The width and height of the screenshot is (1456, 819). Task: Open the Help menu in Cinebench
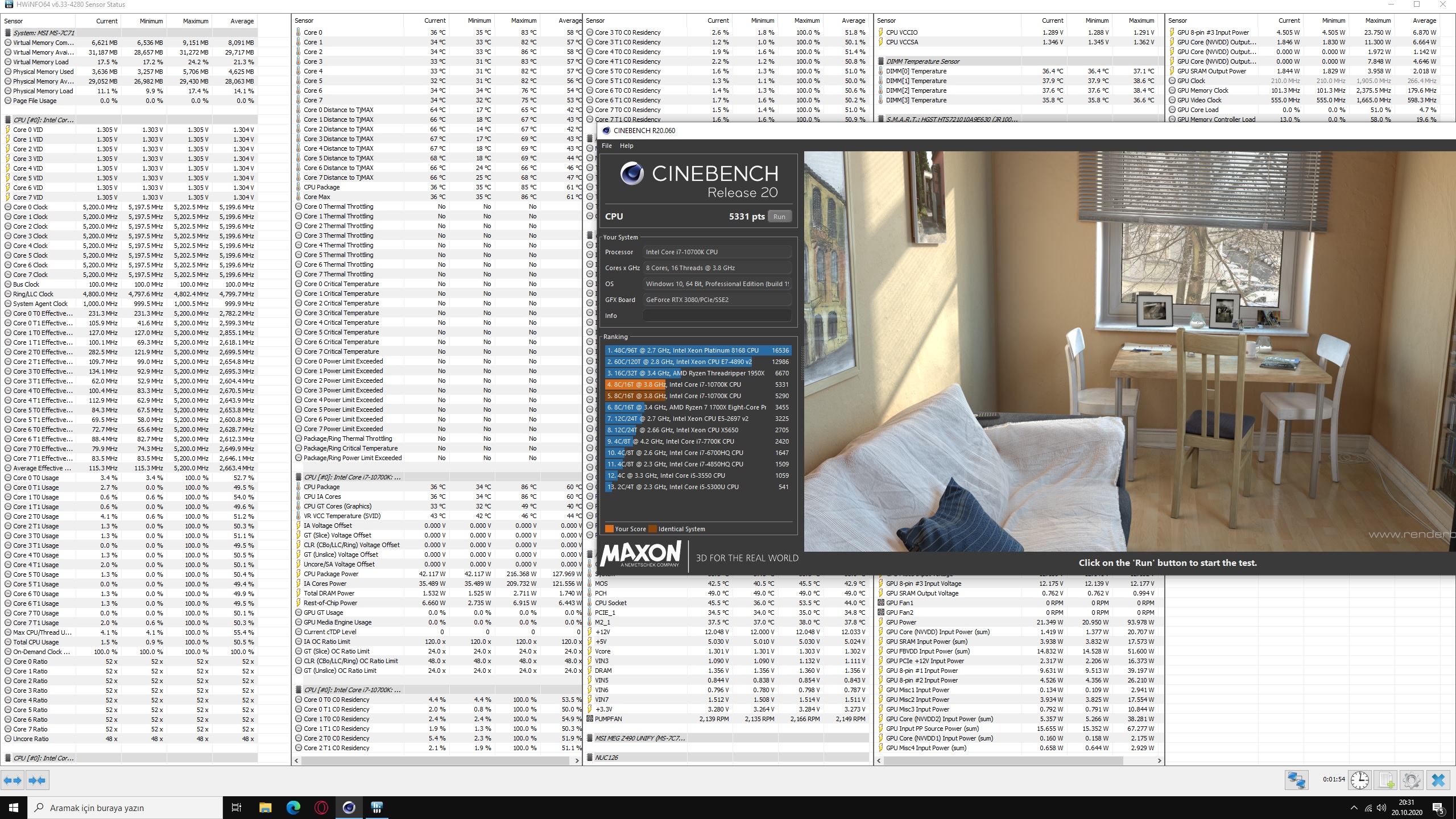click(626, 146)
